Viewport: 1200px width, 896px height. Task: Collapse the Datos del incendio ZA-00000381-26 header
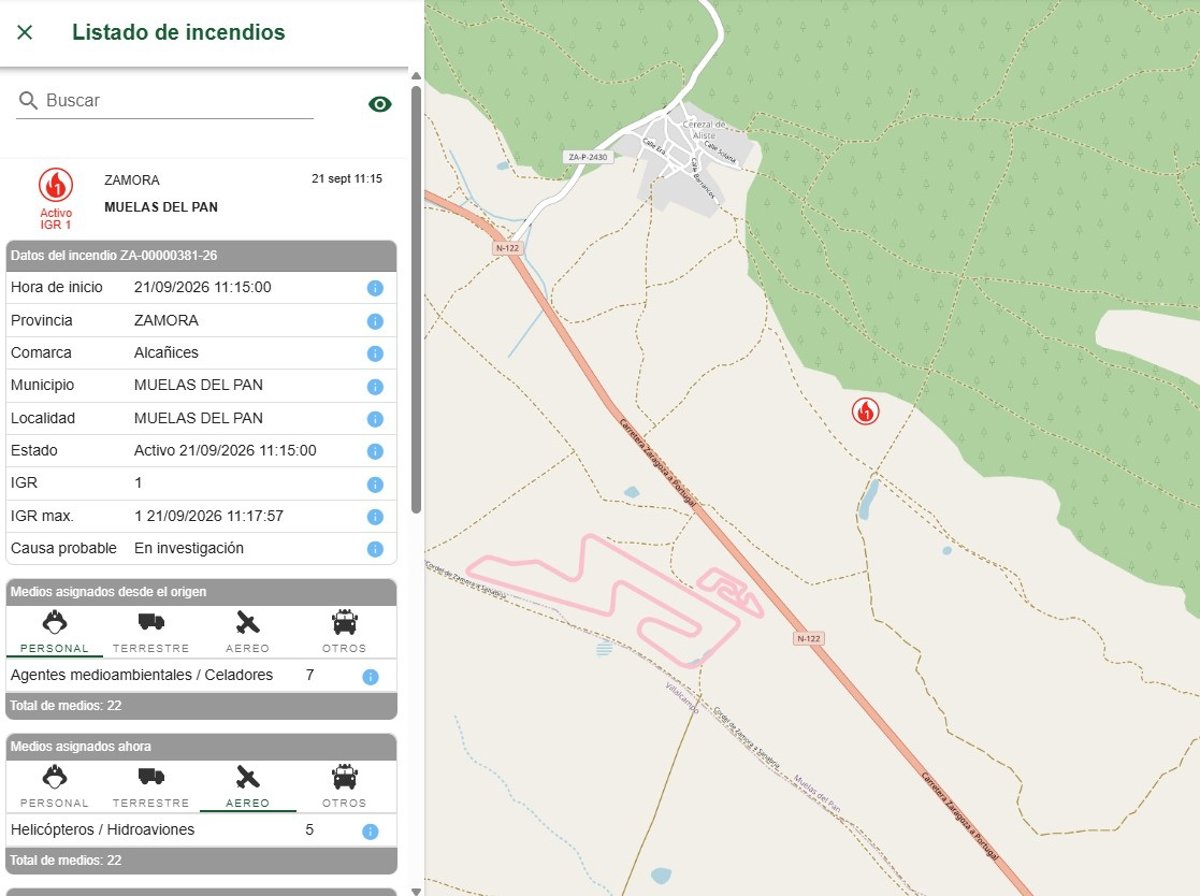(201, 256)
